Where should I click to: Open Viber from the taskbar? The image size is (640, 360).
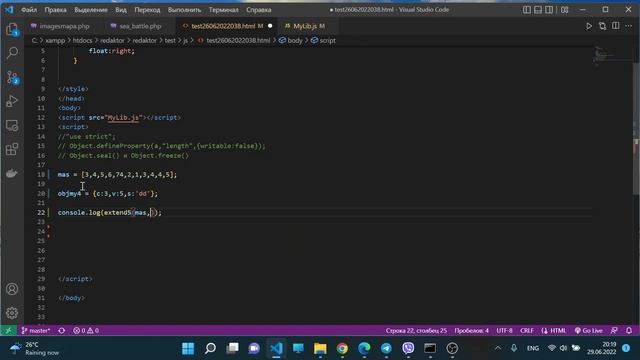tap(408, 348)
